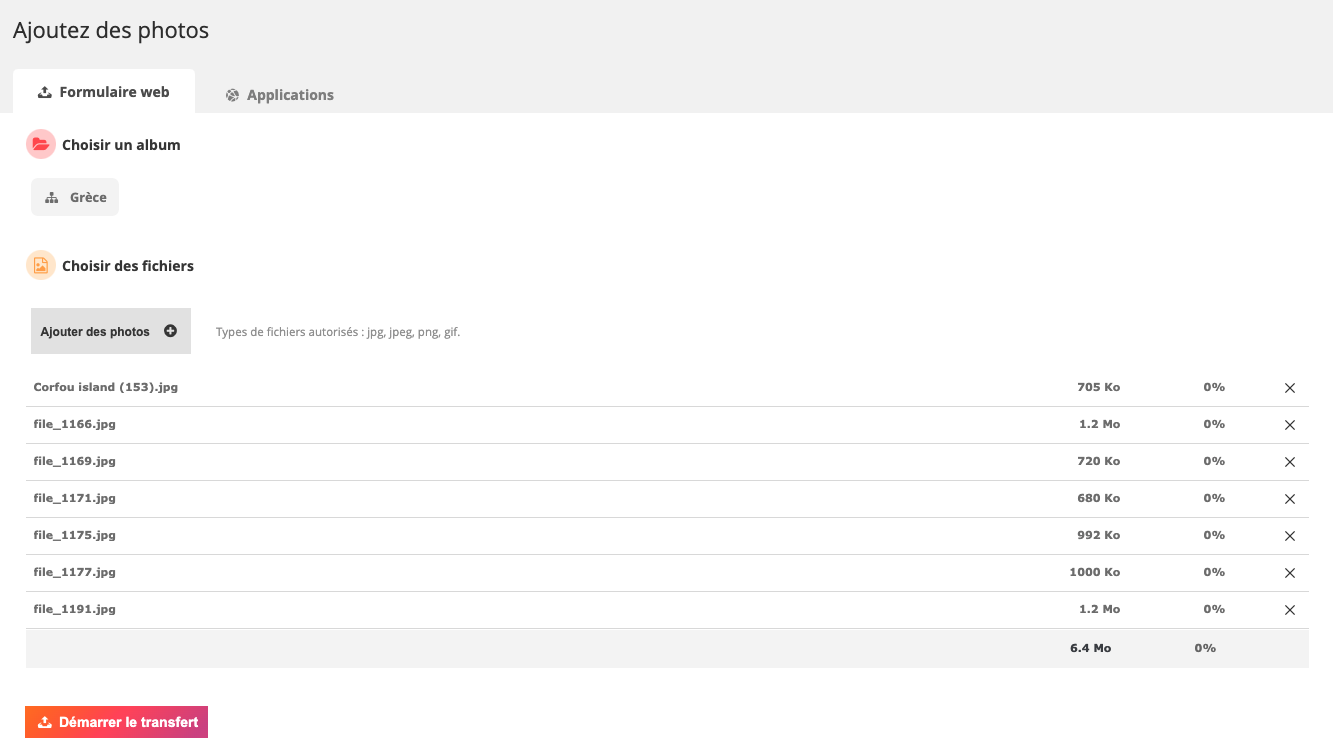Select the file_1175.jpg file name
The image size is (1333, 755).
[x=75, y=535]
